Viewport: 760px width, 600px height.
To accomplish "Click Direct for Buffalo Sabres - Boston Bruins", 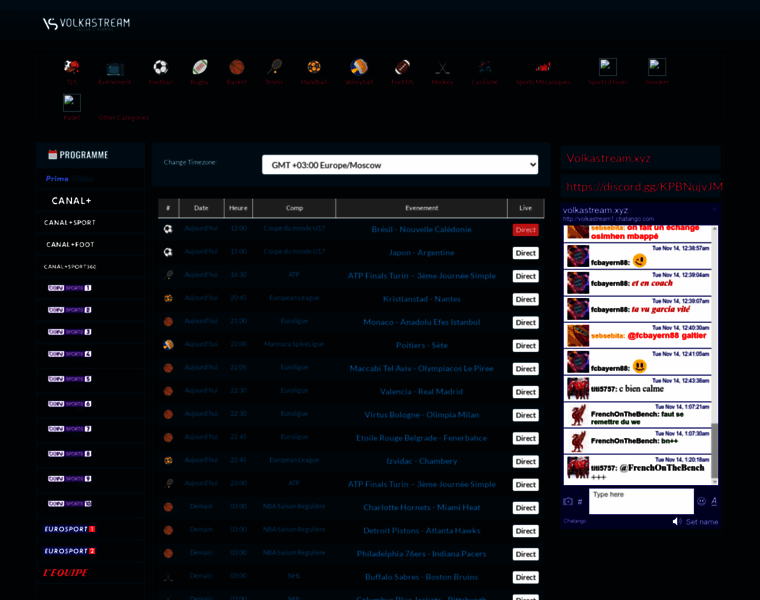I will (525, 577).
